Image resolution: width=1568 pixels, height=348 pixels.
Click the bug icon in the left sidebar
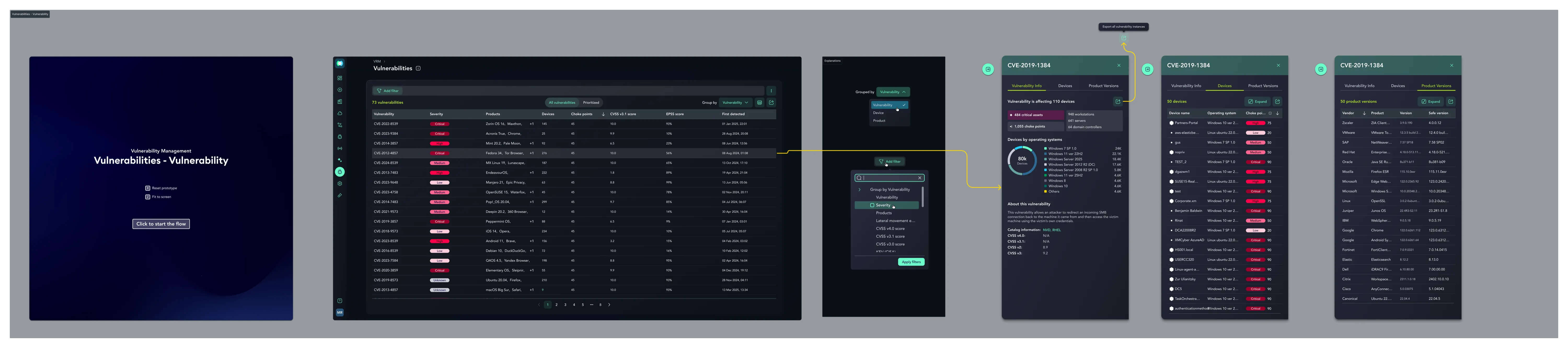[340, 137]
